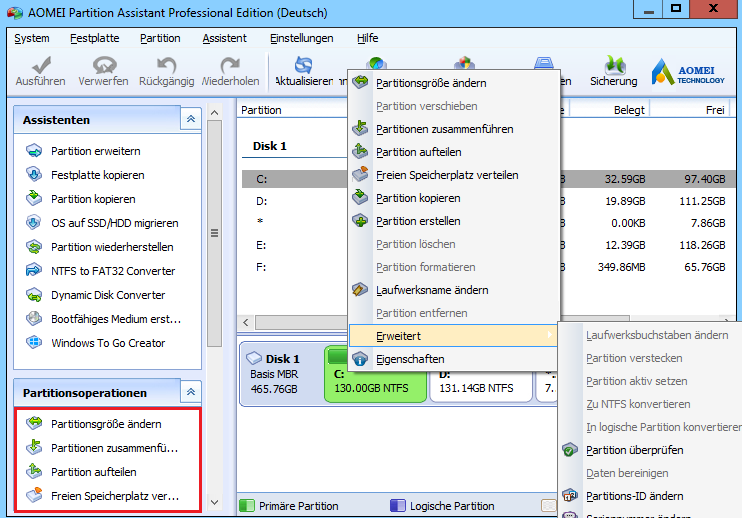The height and width of the screenshot is (518, 742).
Task: Click Partition kopieren icon in Assistenten panel
Action: tap(34, 199)
